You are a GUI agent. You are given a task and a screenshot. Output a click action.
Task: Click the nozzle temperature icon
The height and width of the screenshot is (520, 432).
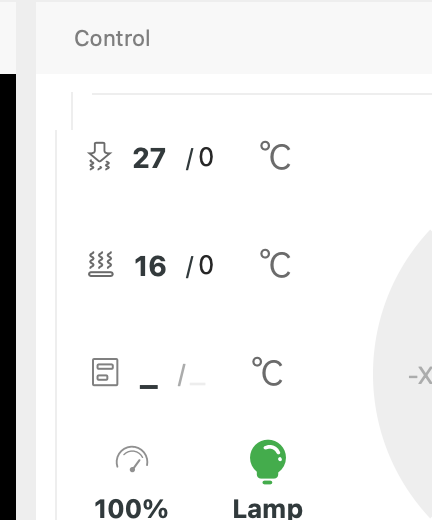click(x=99, y=157)
